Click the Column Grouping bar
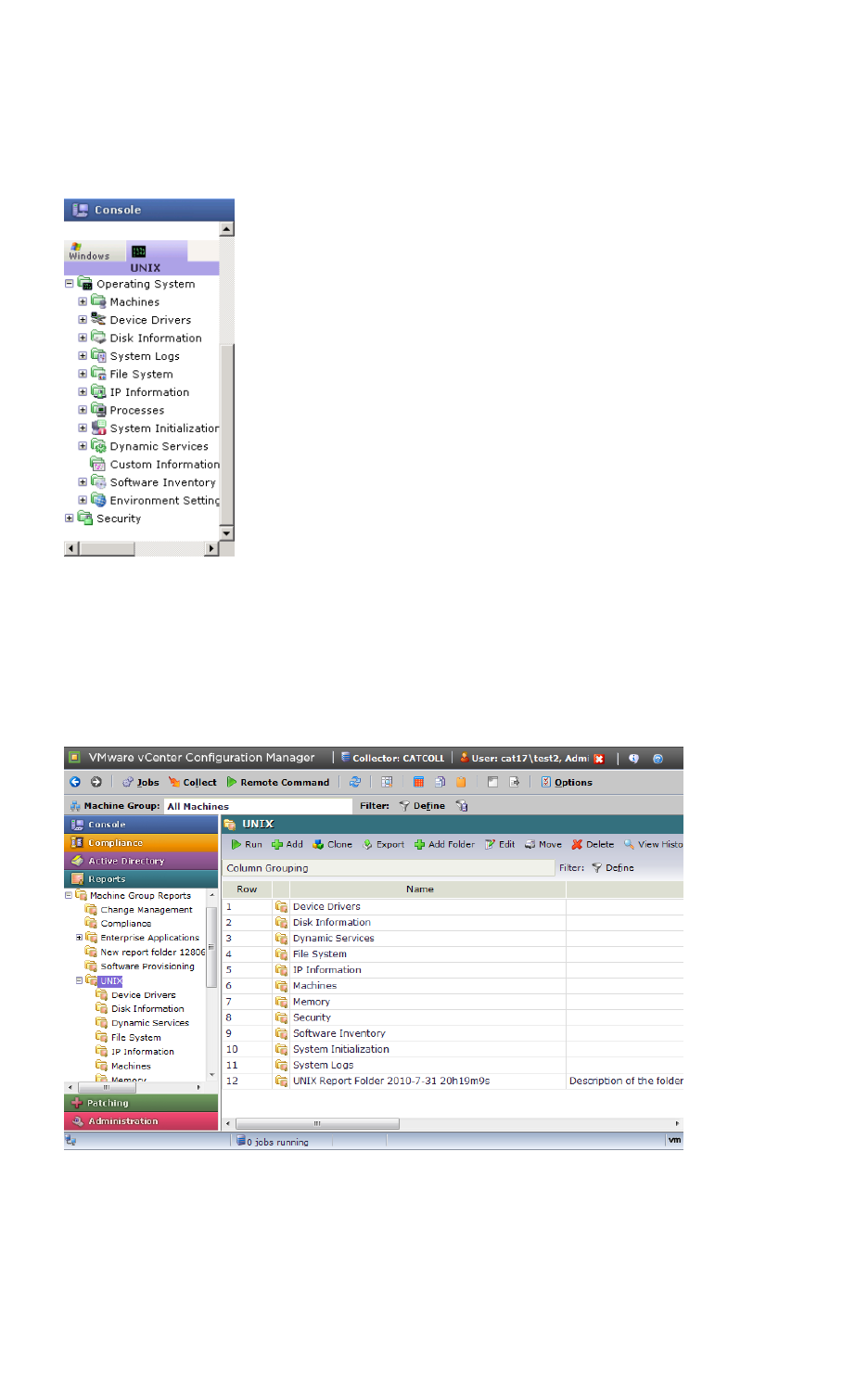Viewport: 868px width, 1382px height. [x=389, y=868]
